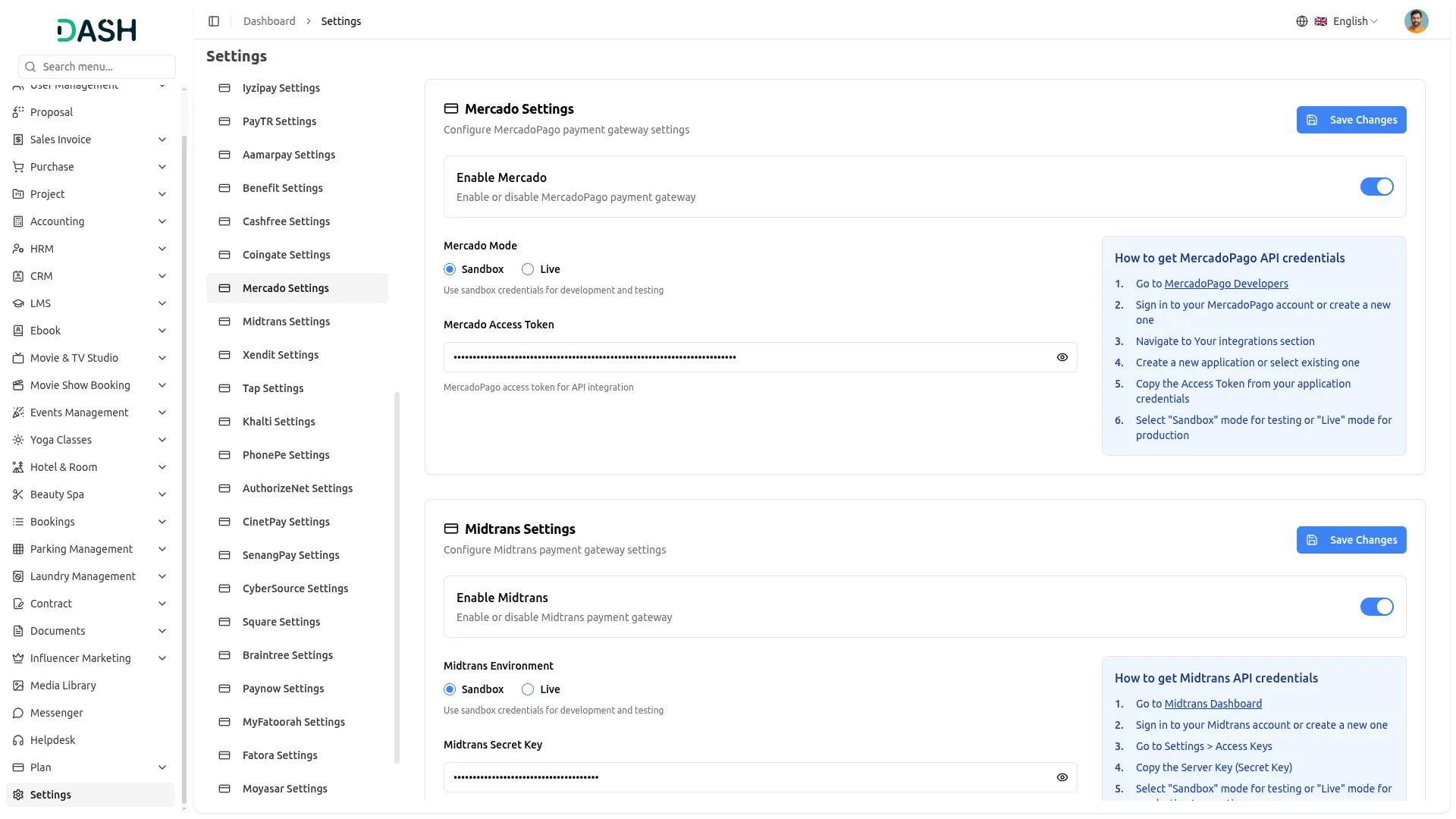Click the Hotel & Room icon
This screenshot has height=819, width=1456.
point(18,467)
